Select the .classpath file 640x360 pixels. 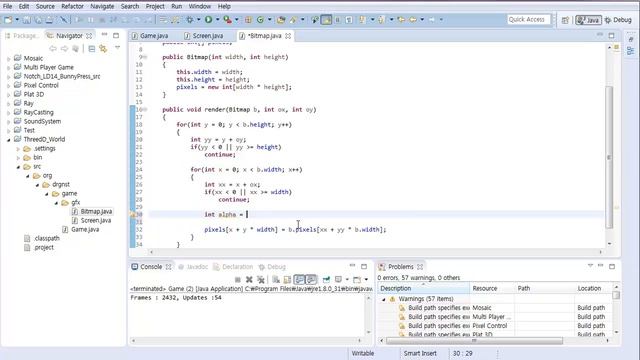(x=42, y=238)
